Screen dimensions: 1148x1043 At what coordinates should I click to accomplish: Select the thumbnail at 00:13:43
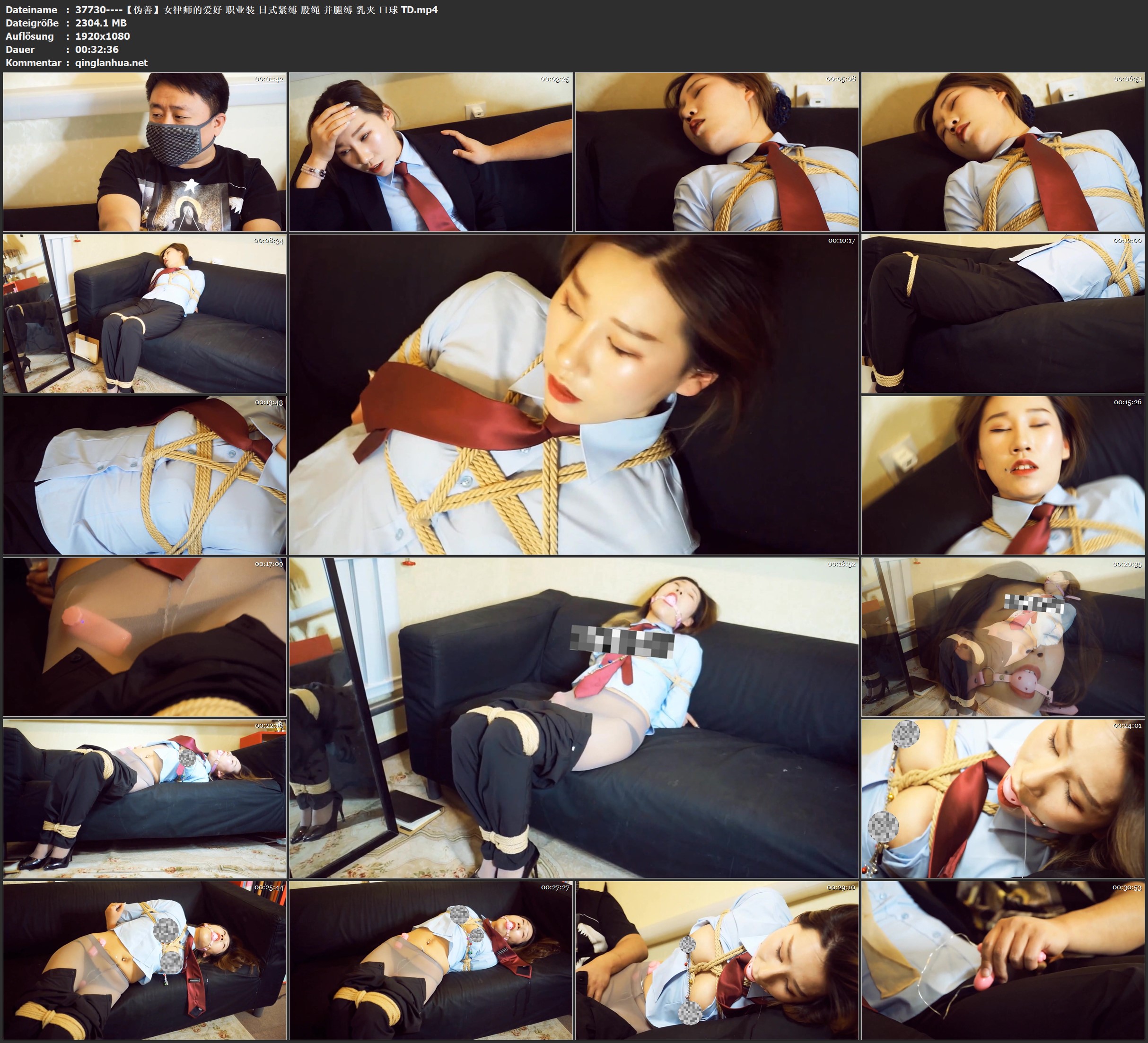click(145, 475)
